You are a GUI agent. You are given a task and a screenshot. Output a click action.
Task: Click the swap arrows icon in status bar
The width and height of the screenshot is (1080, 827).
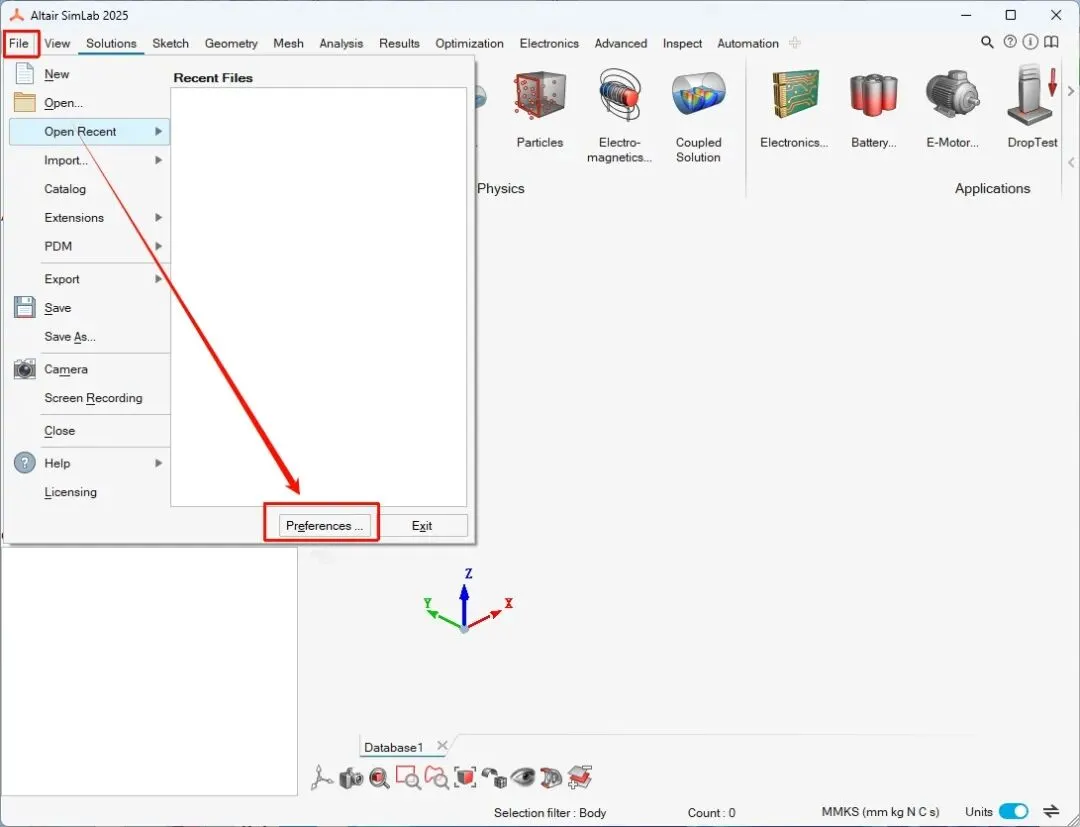(x=1051, y=811)
